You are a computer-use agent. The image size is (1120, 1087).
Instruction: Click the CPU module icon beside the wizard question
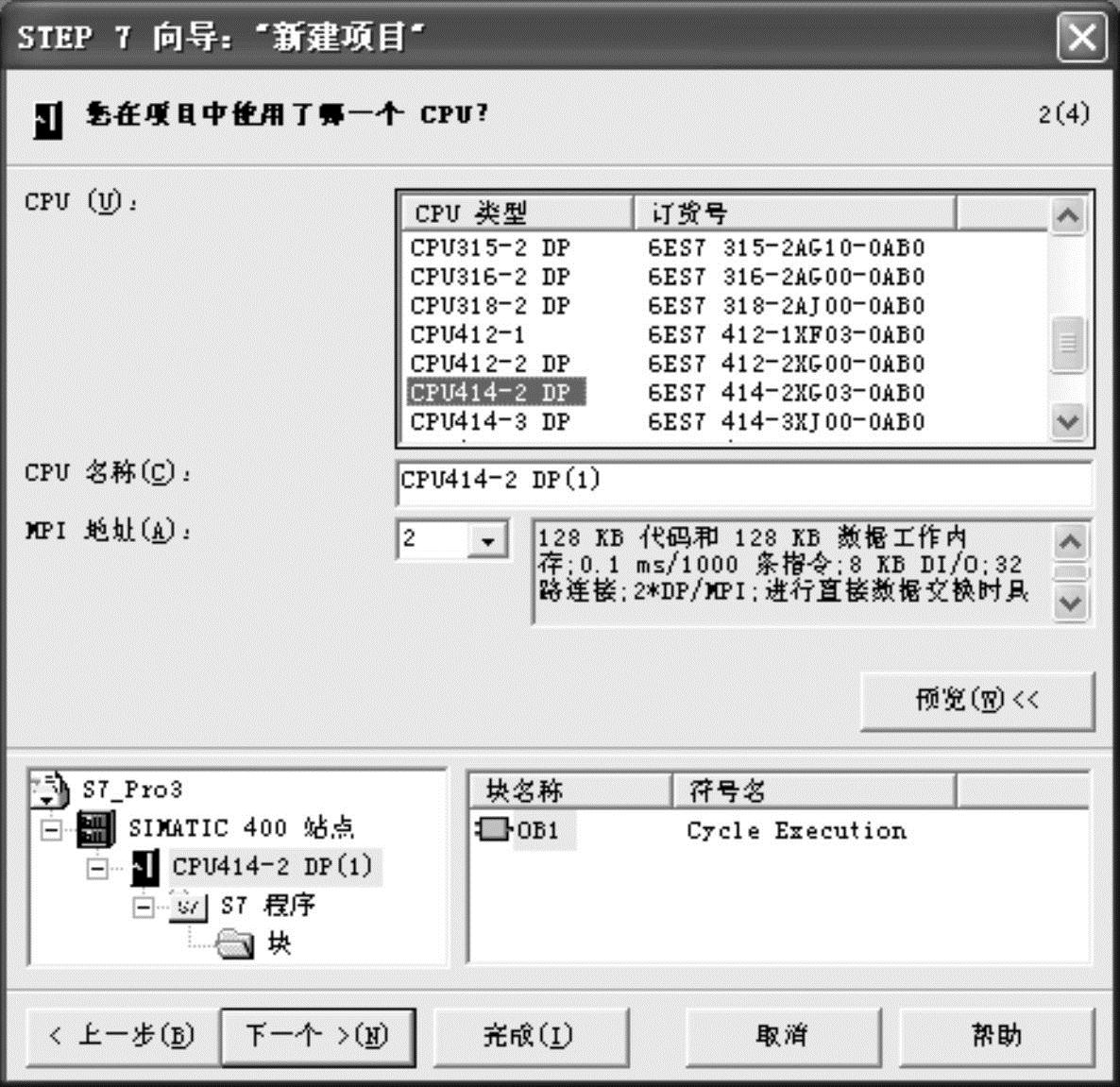click(48, 120)
